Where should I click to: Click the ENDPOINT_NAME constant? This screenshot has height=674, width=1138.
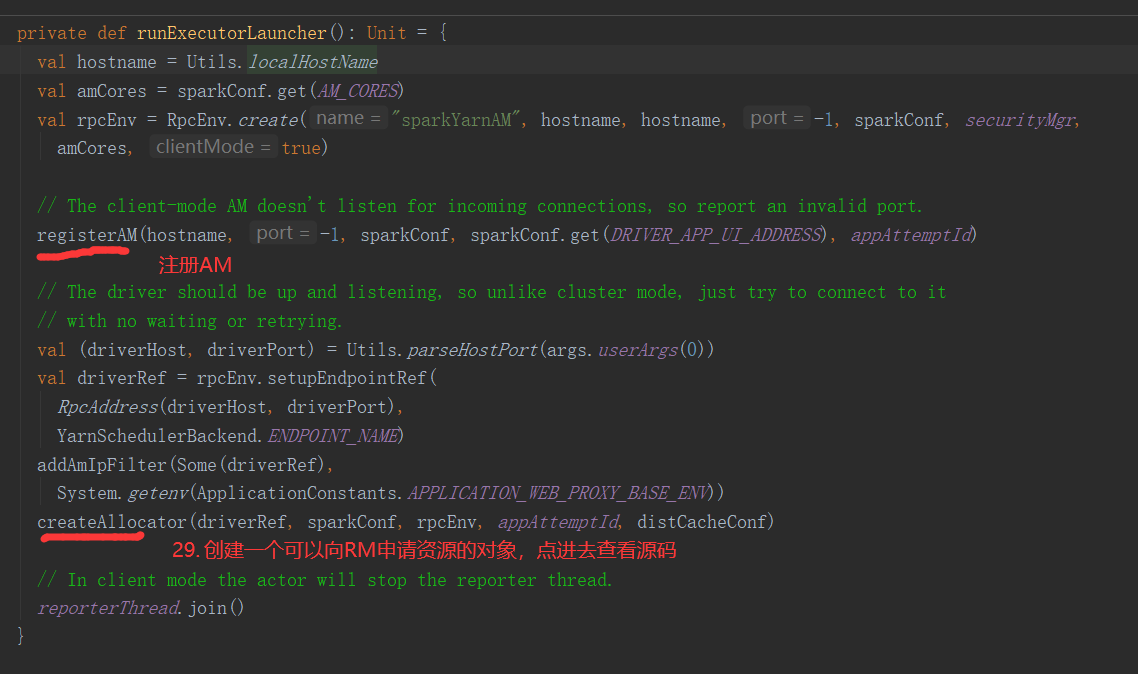[x=333, y=436]
